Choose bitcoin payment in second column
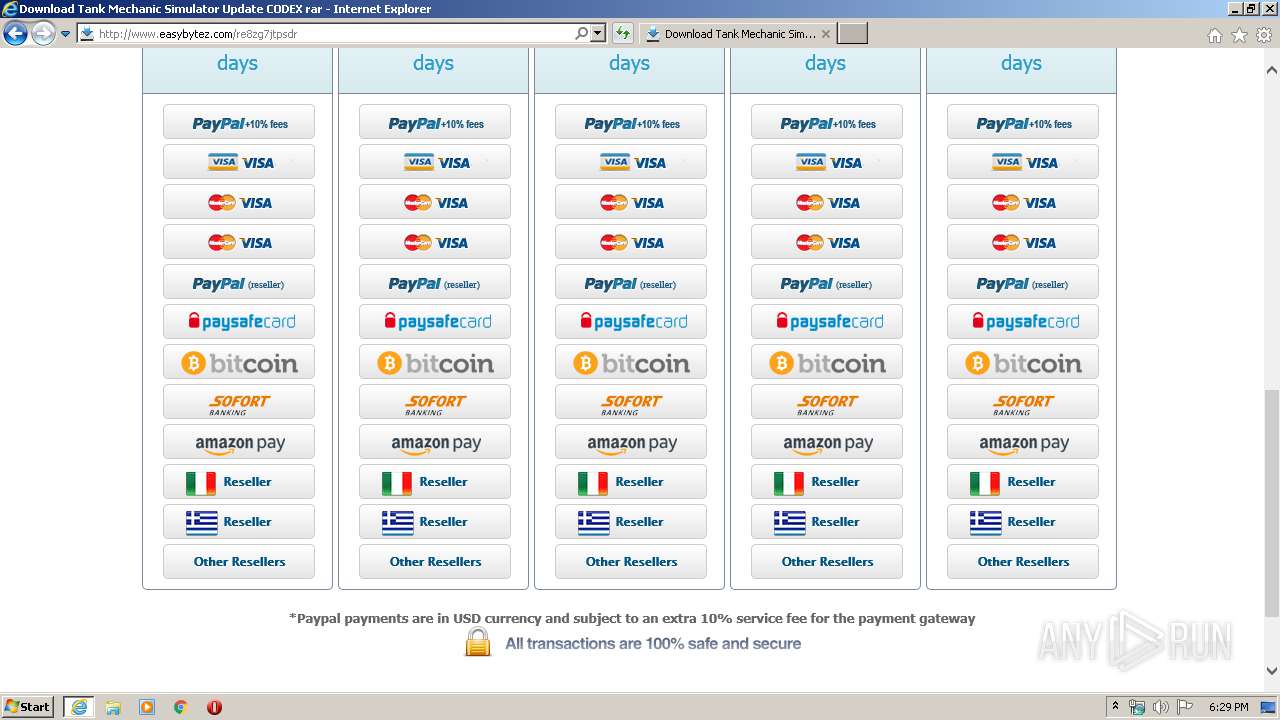Viewport: 1280px width, 720px height. 435,362
